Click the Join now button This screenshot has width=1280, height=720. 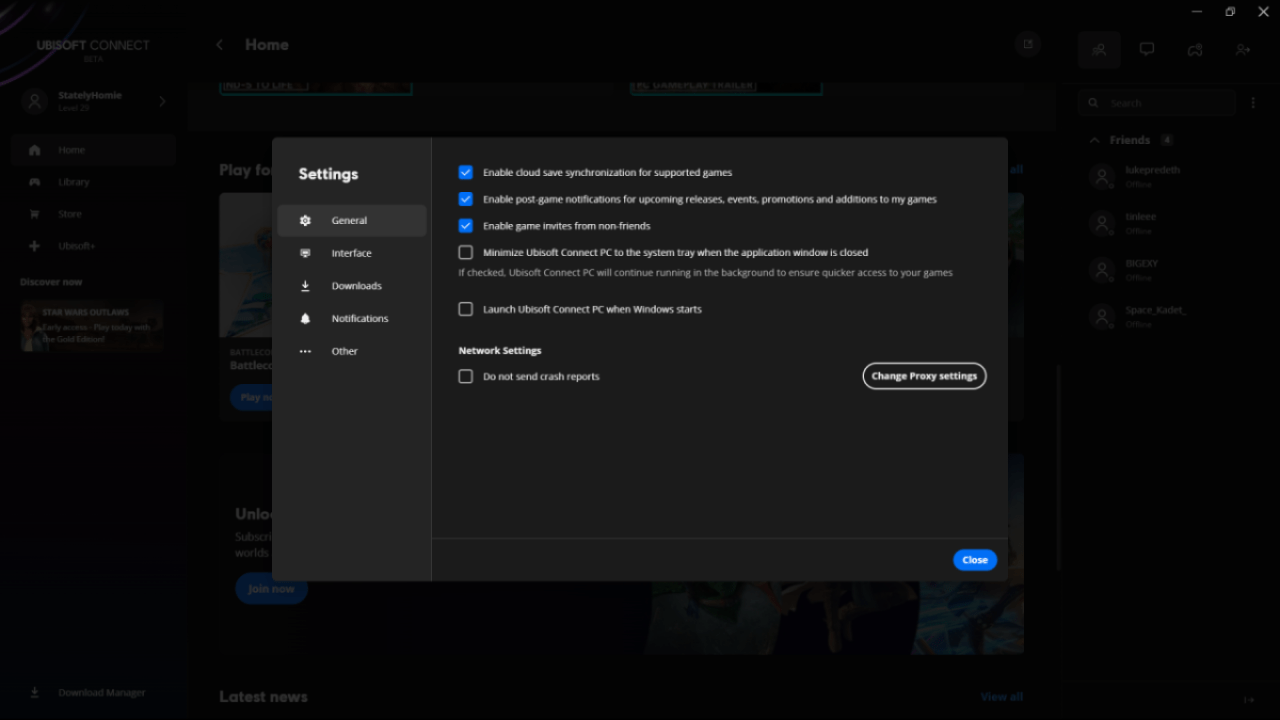[x=271, y=589]
